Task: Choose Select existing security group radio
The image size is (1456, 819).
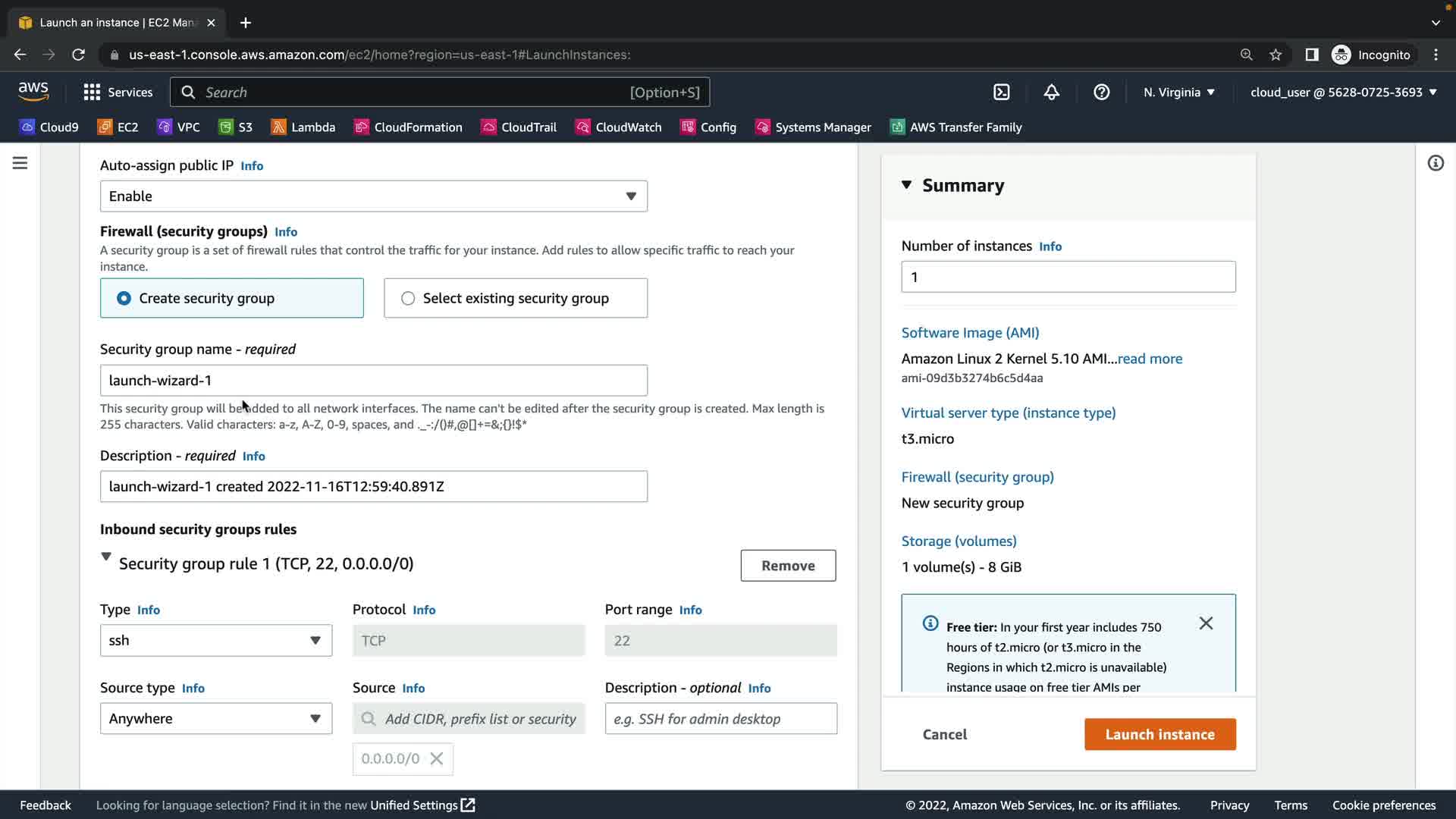Action: (408, 299)
